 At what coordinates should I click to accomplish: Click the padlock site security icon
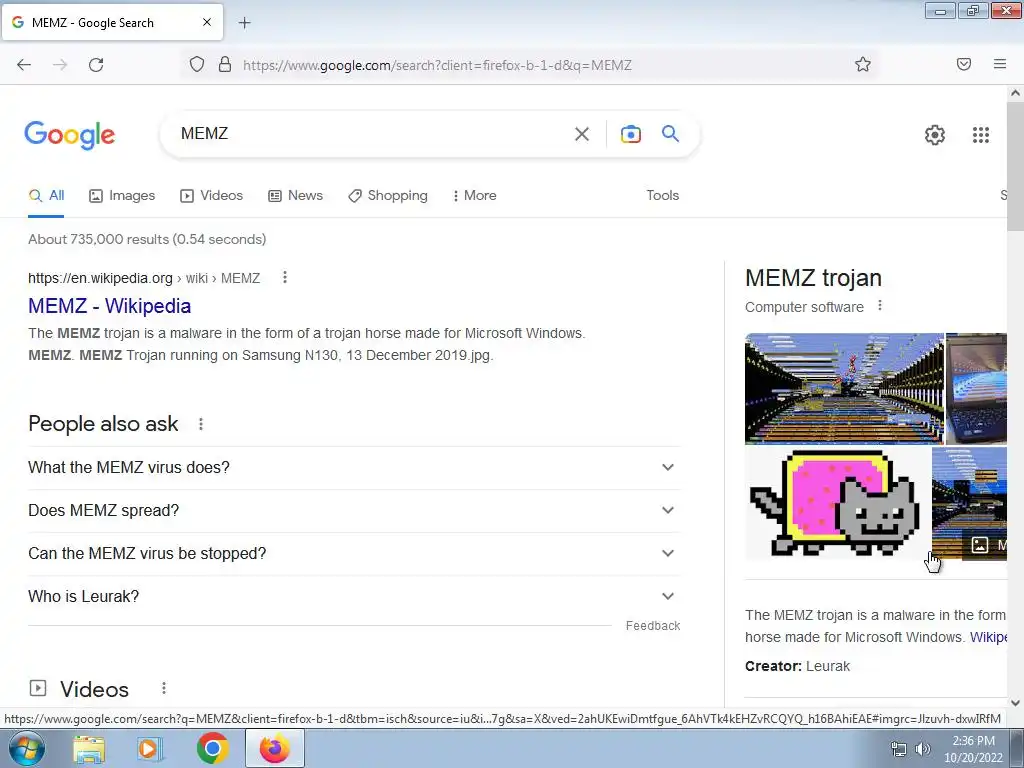225,64
